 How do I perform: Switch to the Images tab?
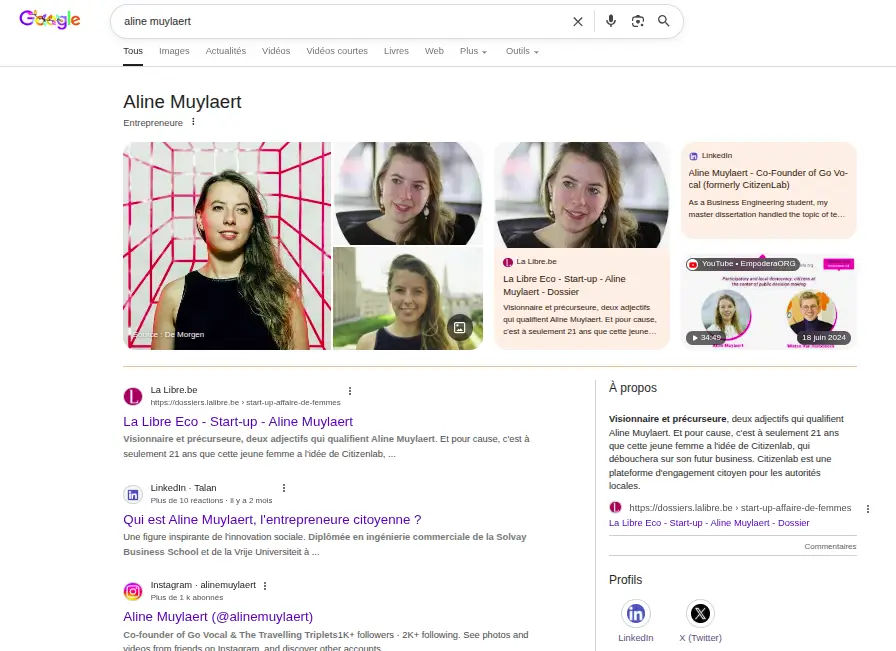tap(174, 51)
